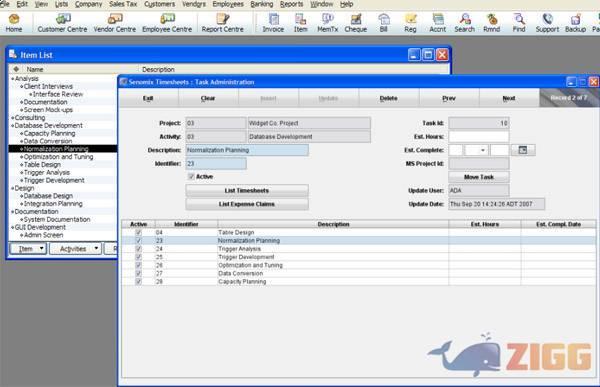Click the Description field with Normalization Planning
This screenshot has height=387, width=600.
pos(247,150)
